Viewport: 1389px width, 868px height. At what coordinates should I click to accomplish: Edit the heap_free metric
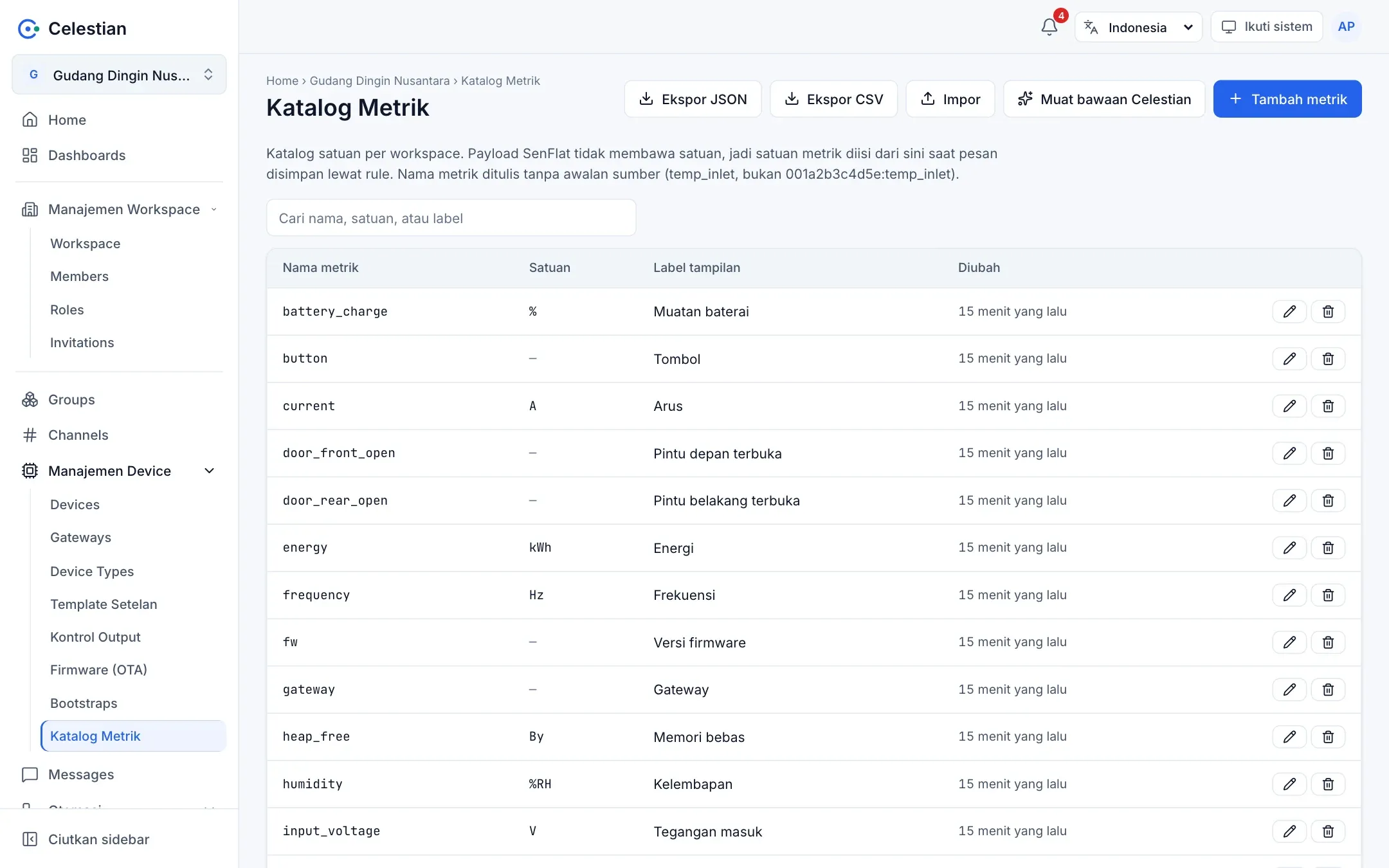point(1289,737)
